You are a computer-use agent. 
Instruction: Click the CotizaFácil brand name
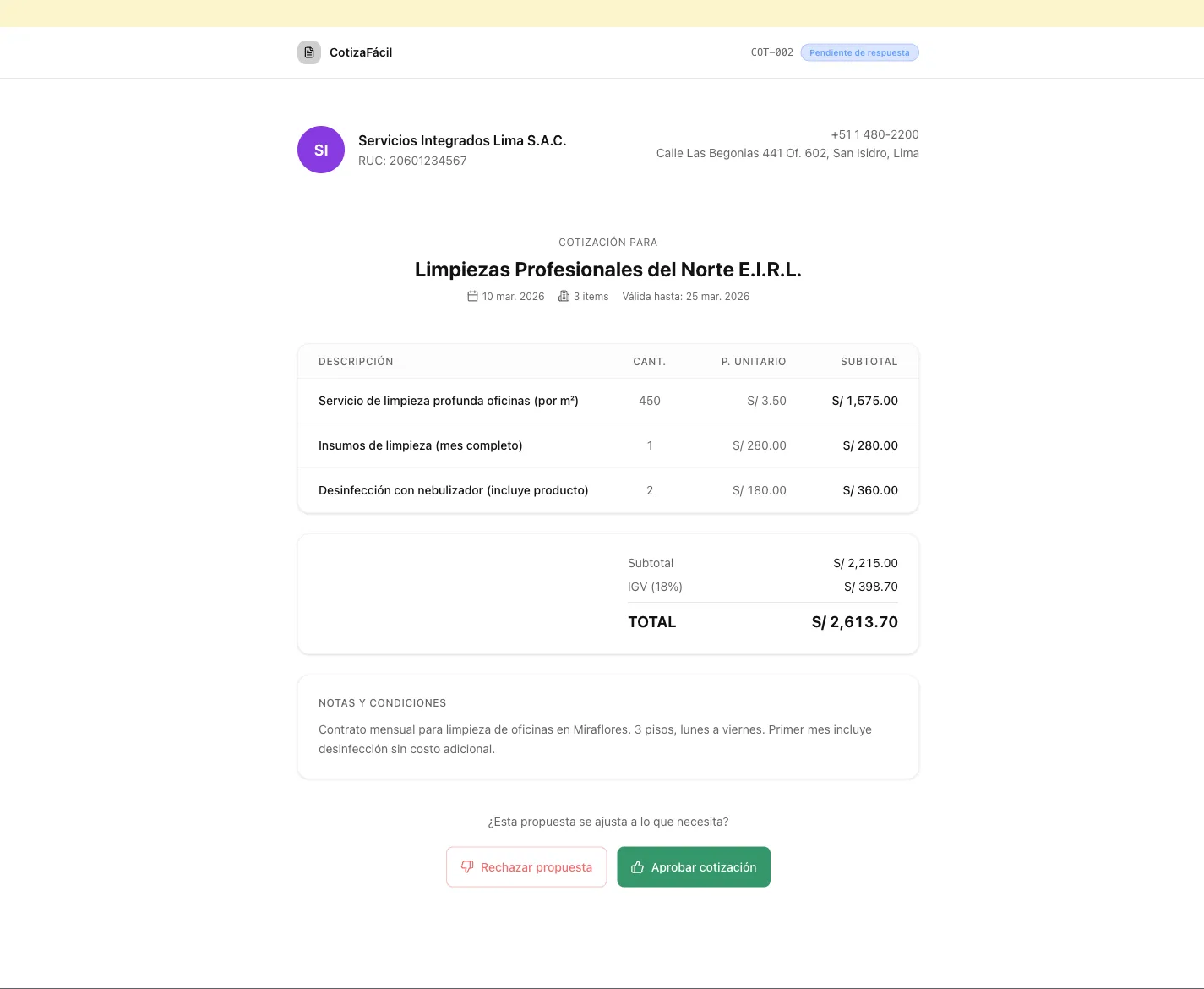[x=361, y=52]
